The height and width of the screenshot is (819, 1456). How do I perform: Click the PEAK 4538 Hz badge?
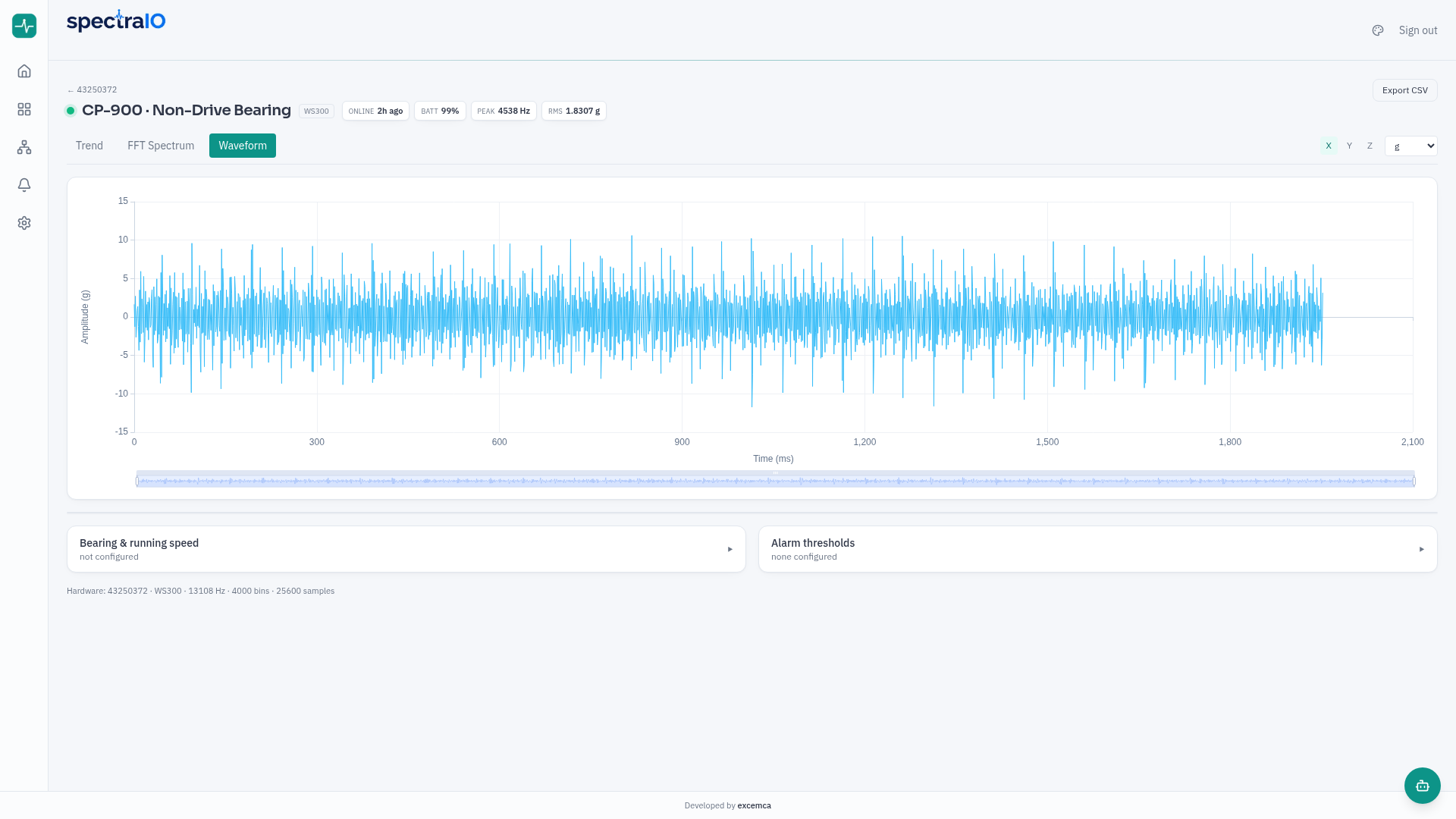pos(504,111)
